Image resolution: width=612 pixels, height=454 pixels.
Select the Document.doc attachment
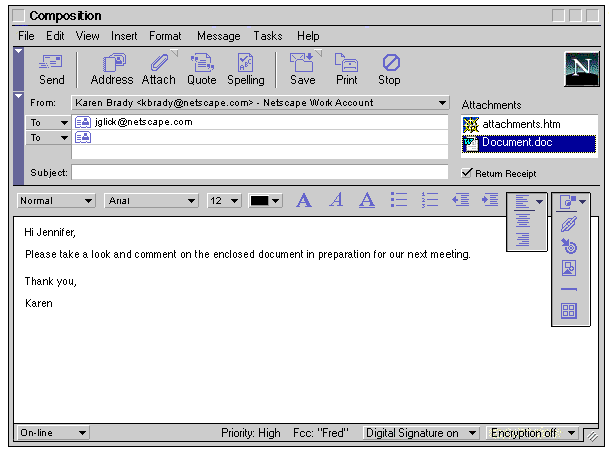pos(528,143)
